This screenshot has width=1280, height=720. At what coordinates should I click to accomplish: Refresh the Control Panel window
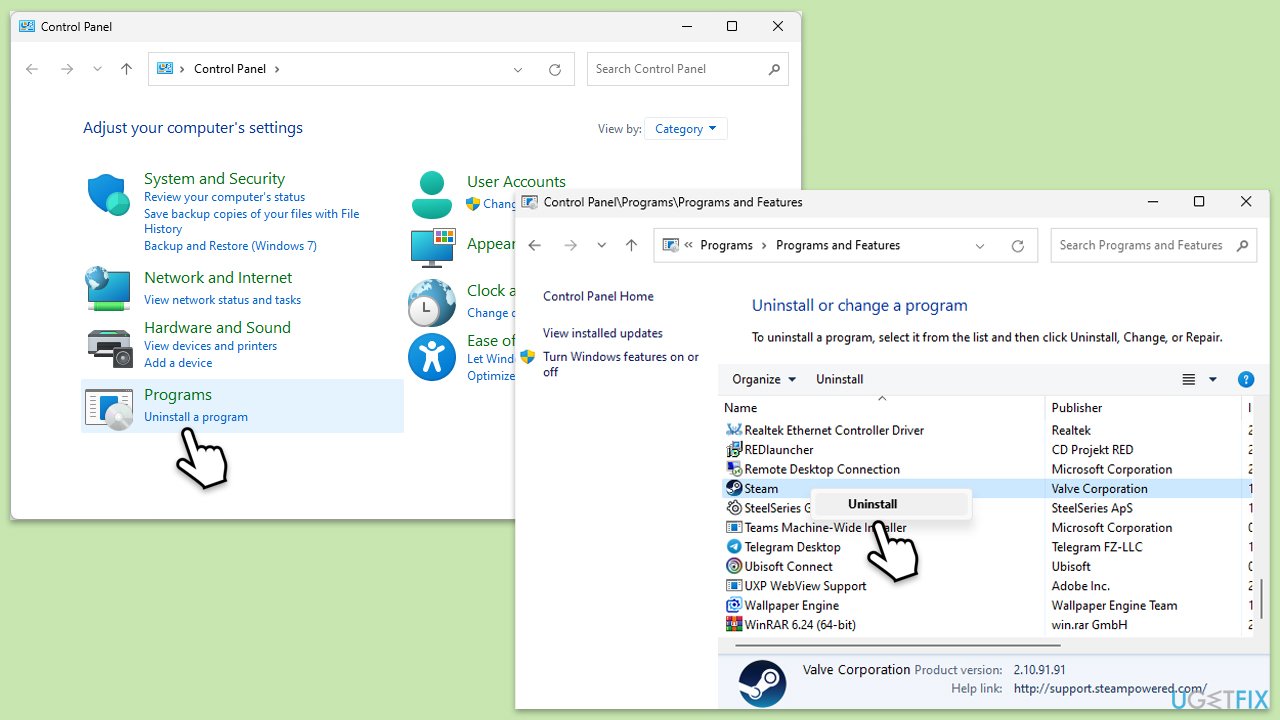pos(555,70)
